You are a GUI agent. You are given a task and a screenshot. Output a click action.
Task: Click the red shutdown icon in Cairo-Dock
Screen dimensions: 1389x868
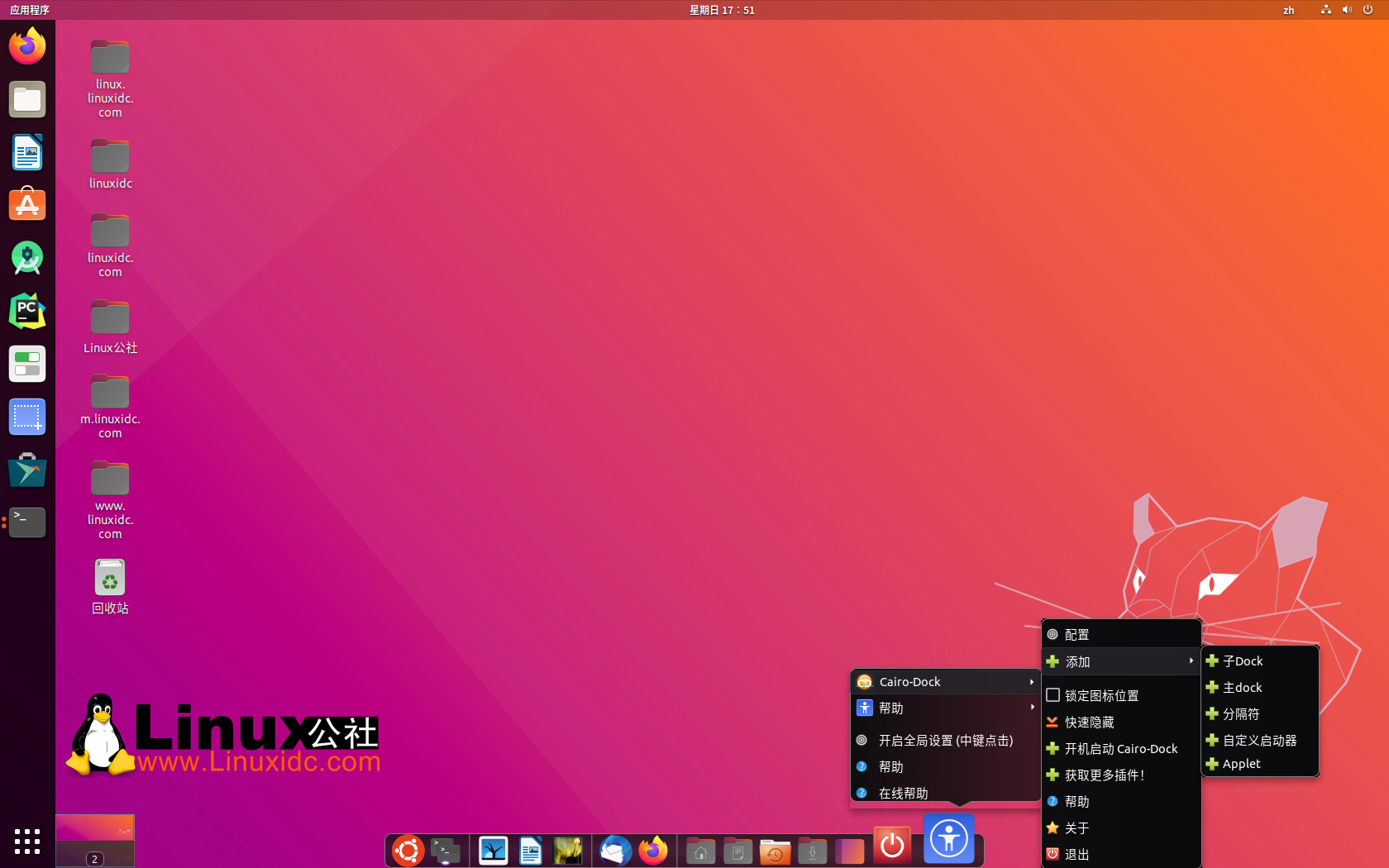[x=891, y=846]
